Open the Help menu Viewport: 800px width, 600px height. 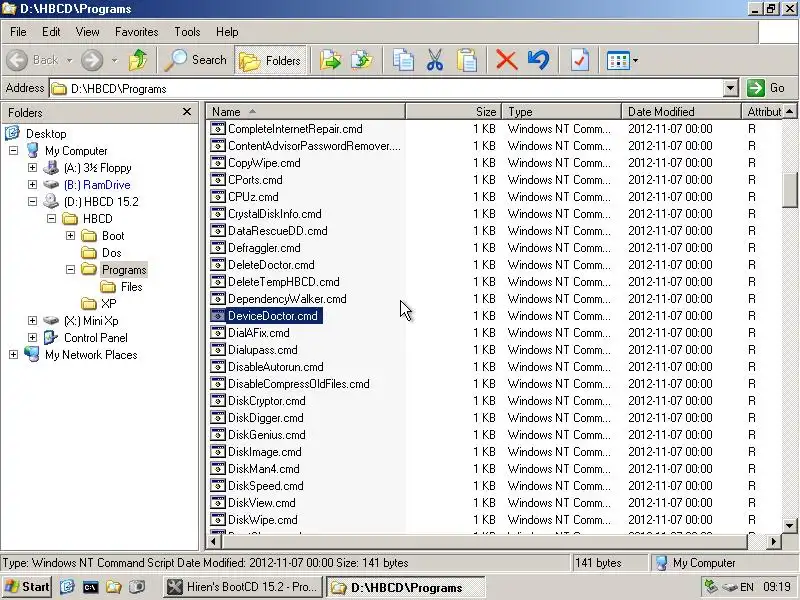[227, 32]
